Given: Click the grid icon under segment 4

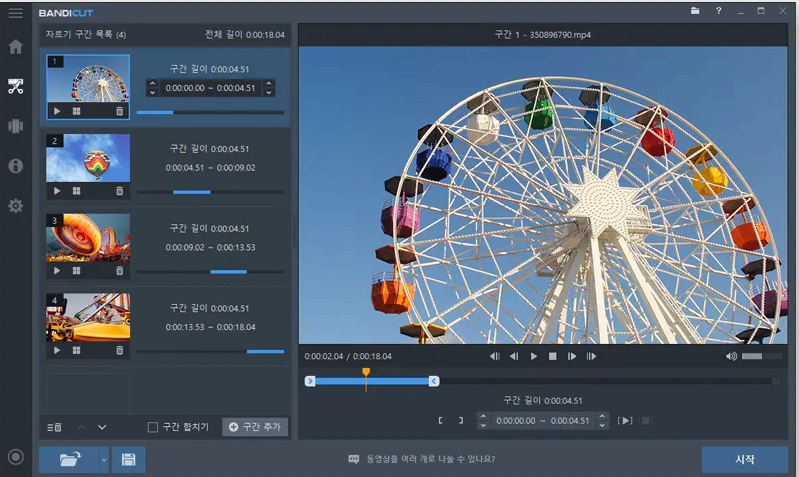Looking at the screenshot, I should (x=76, y=351).
